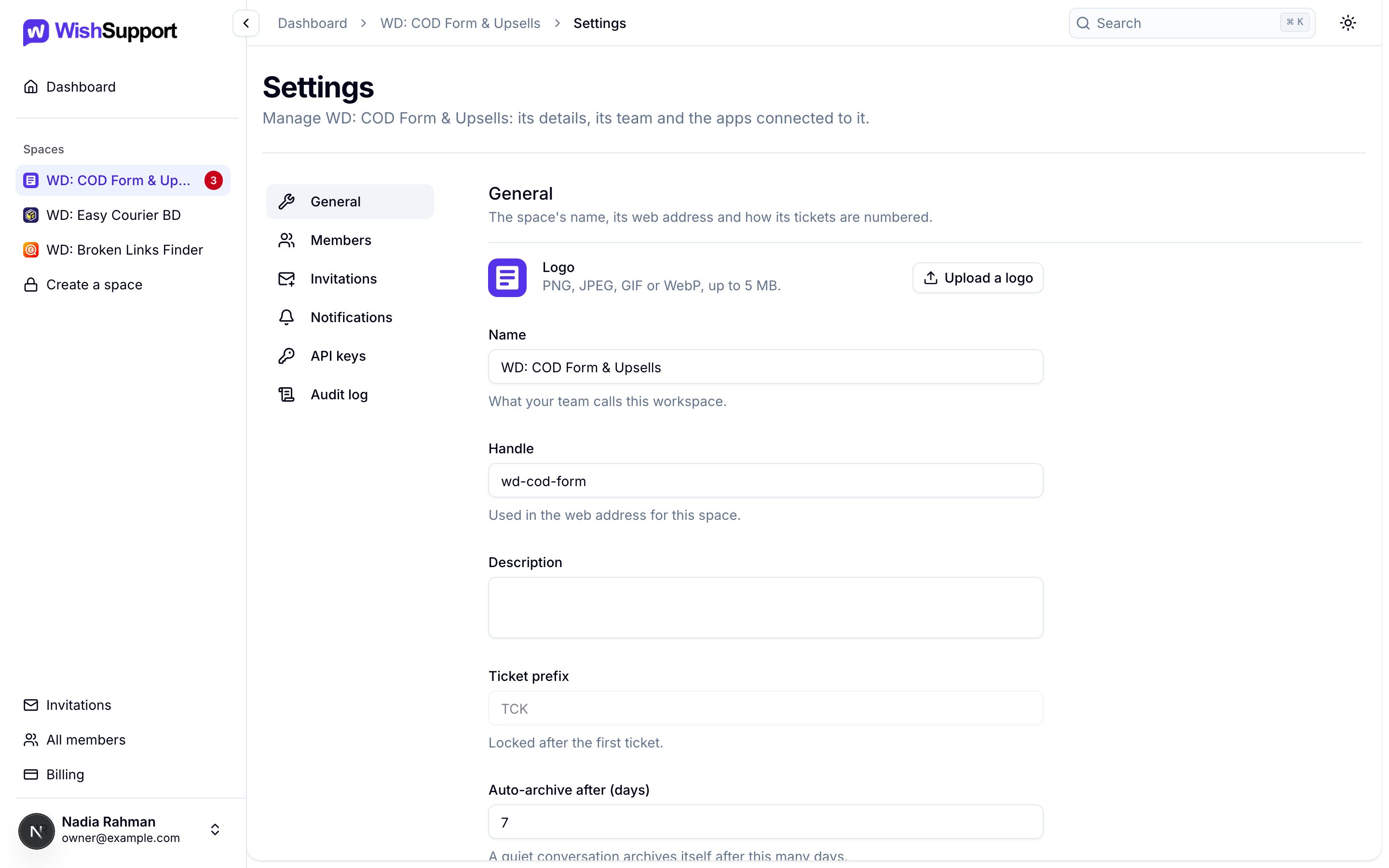This screenshot has height=868, width=1389.
Task: Focus the Name input field
Action: pos(766,367)
